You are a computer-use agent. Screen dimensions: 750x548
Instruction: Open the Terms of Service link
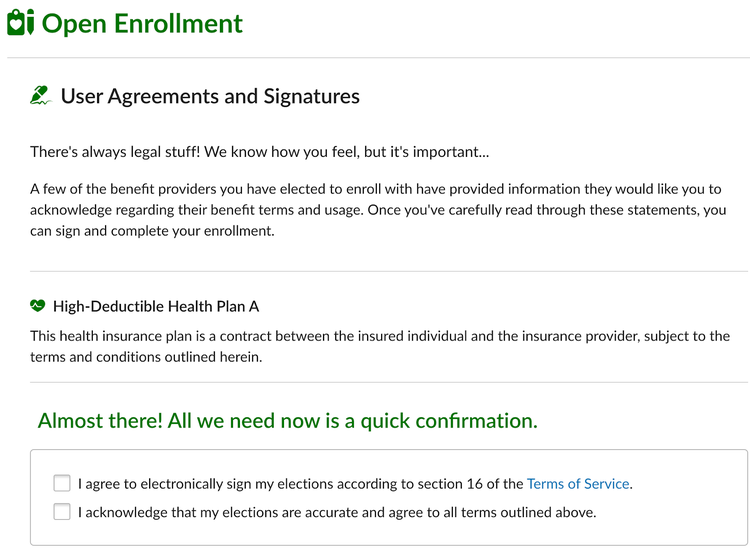[578, 484]
